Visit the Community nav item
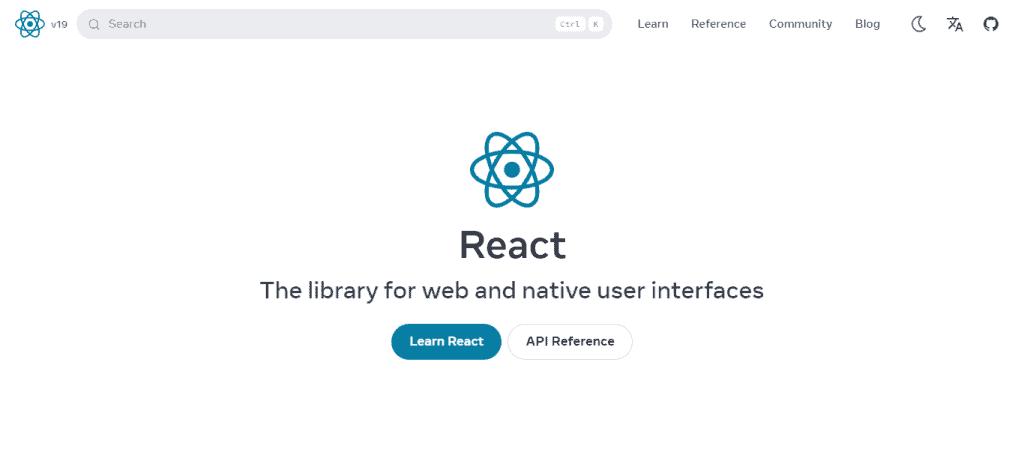1024x455 pixels. click(x=800, y=24)
